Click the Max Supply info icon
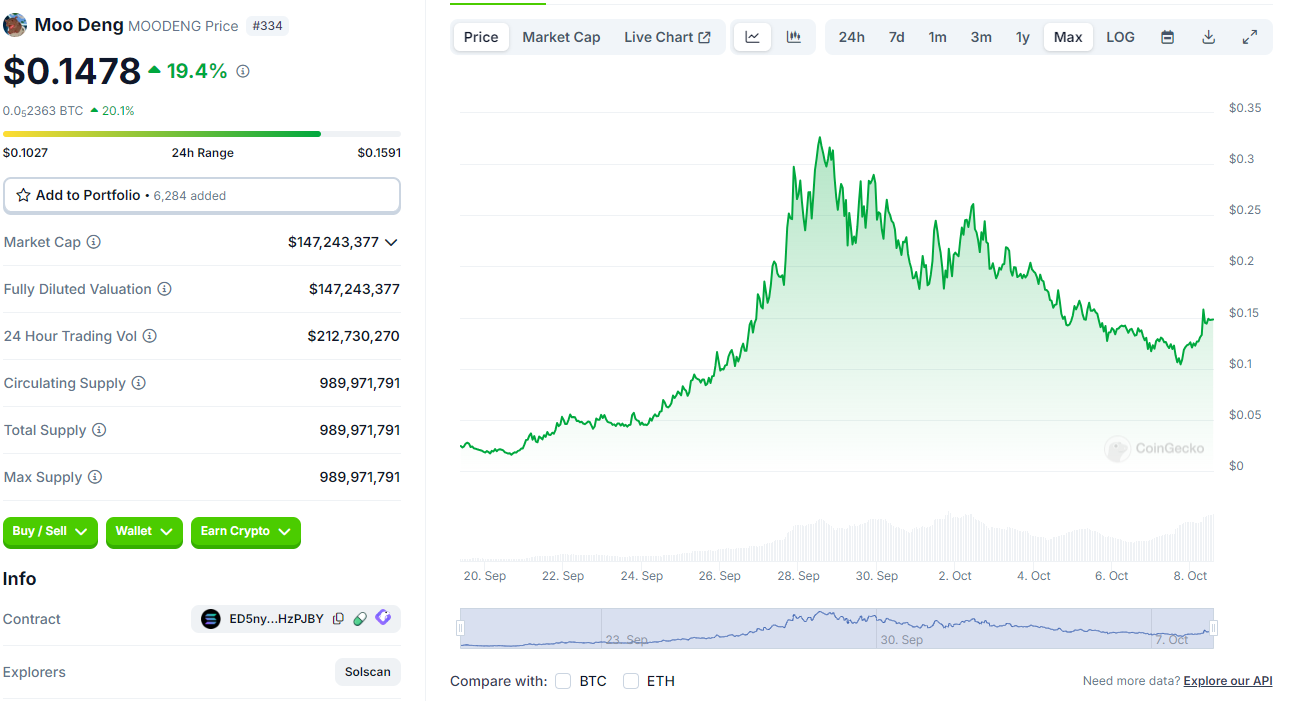1306x701 pixels. (x=95, y=477)
